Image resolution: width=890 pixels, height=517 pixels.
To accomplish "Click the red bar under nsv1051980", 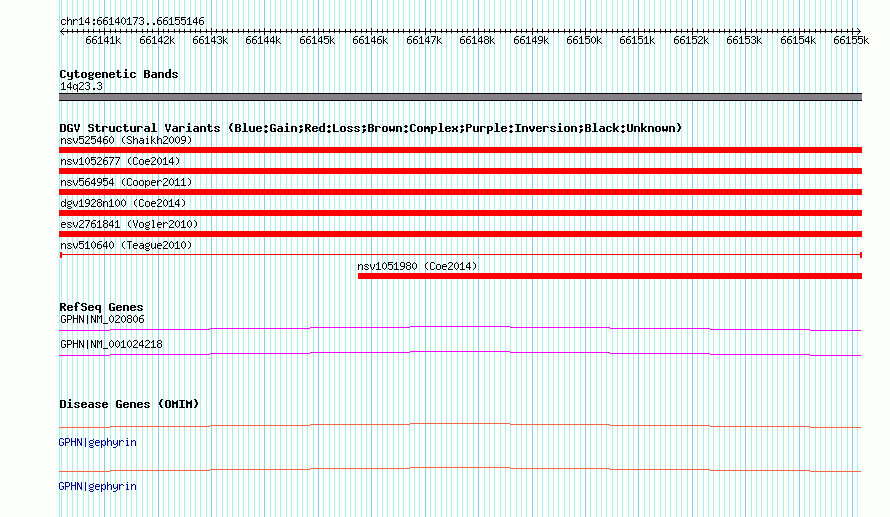I will (x=610, y=276).
